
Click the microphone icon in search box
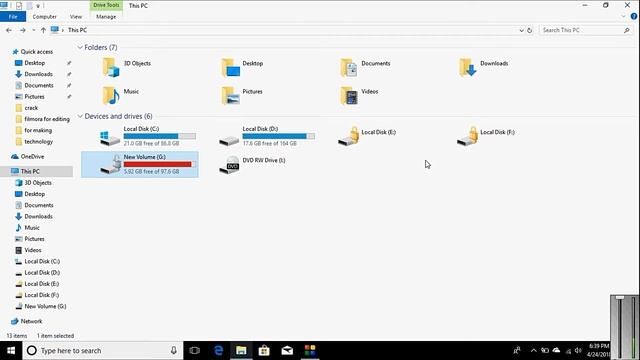[173, 351]
